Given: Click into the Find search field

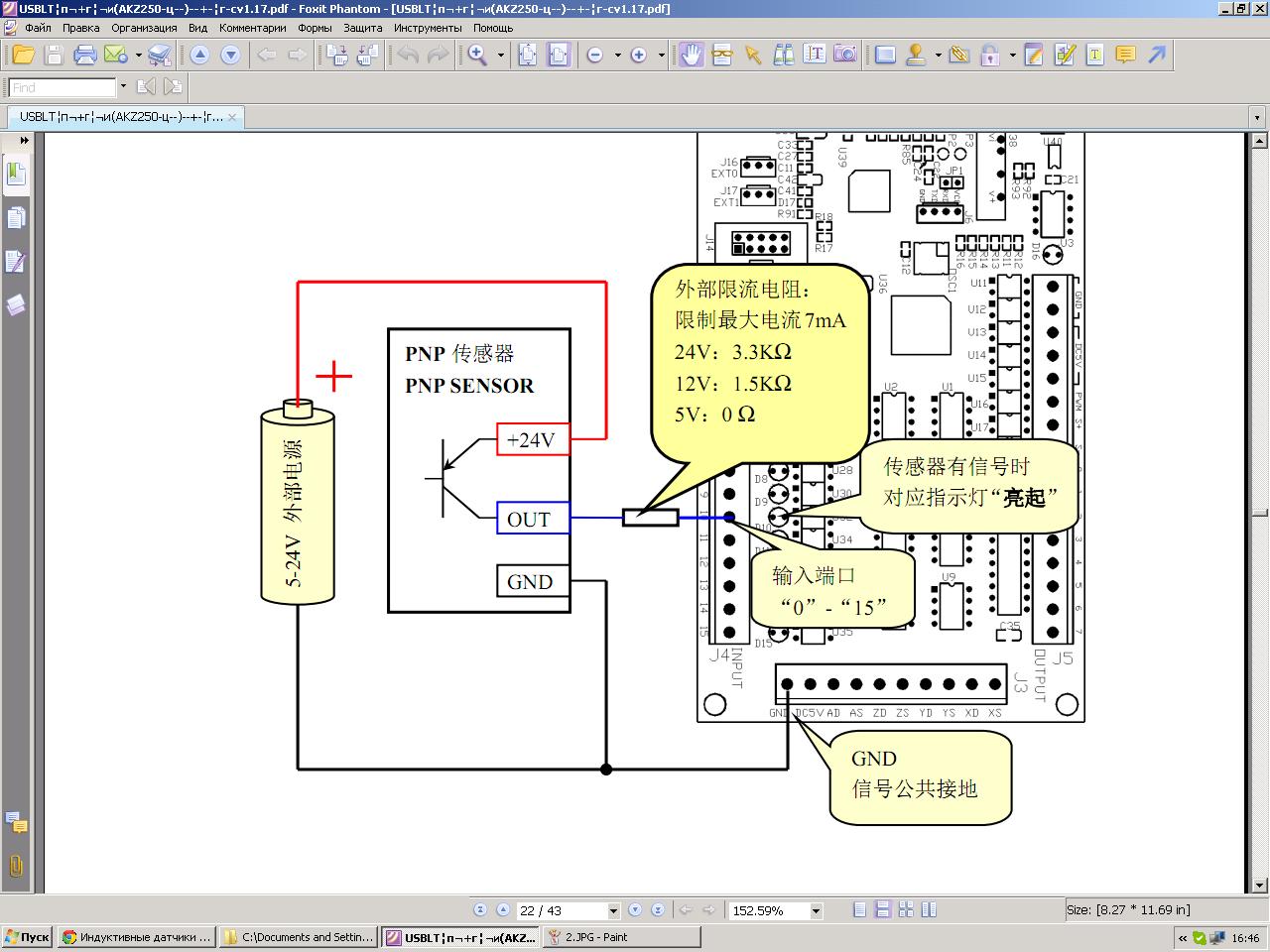Looking at the screenshot, I should (63, 87).
